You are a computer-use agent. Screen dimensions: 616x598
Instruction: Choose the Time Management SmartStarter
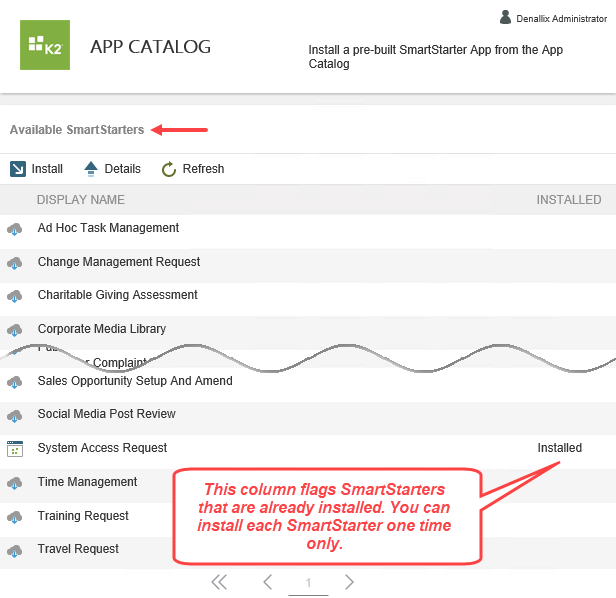pos(87,482)
